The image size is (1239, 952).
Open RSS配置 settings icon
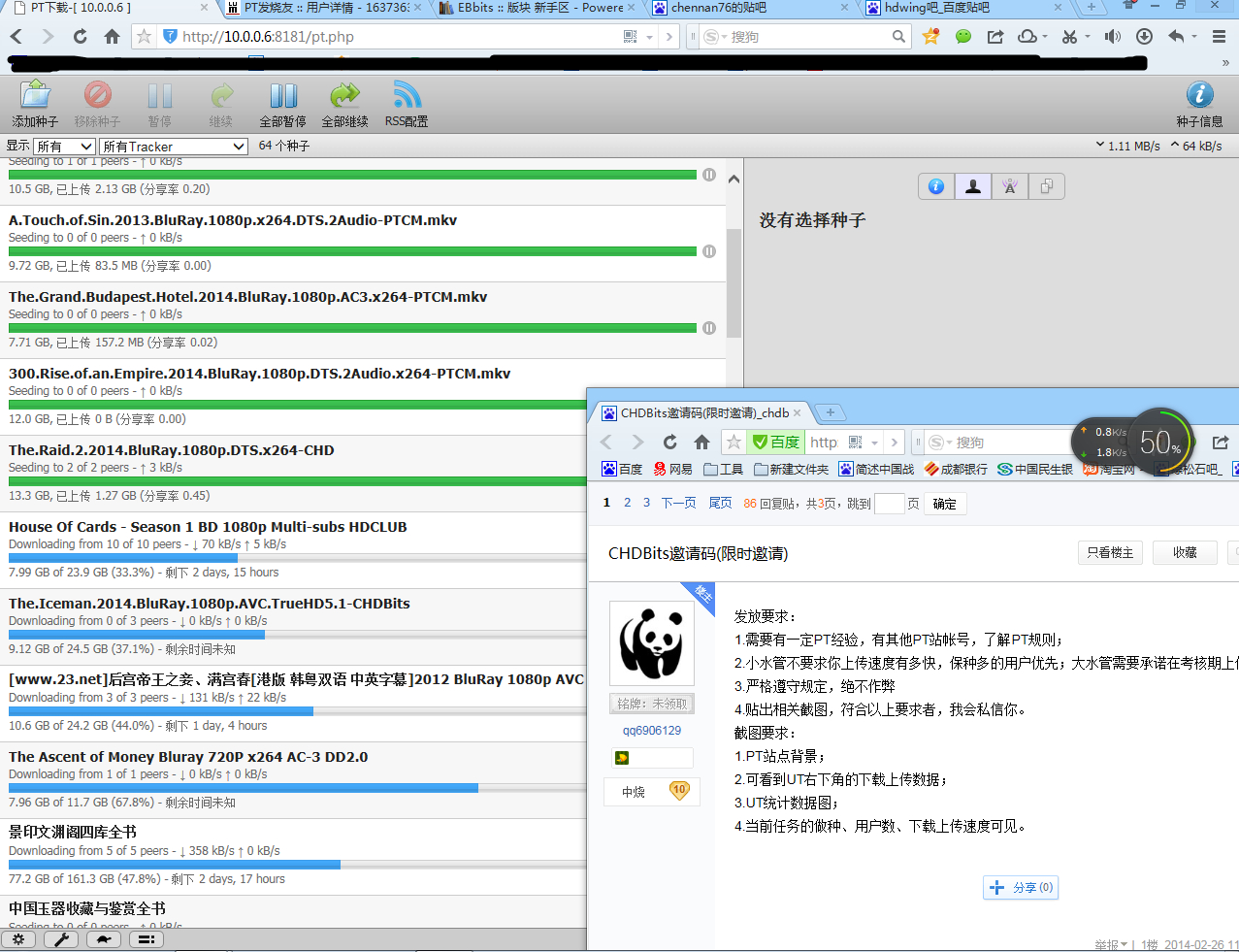tap(407, 95)
